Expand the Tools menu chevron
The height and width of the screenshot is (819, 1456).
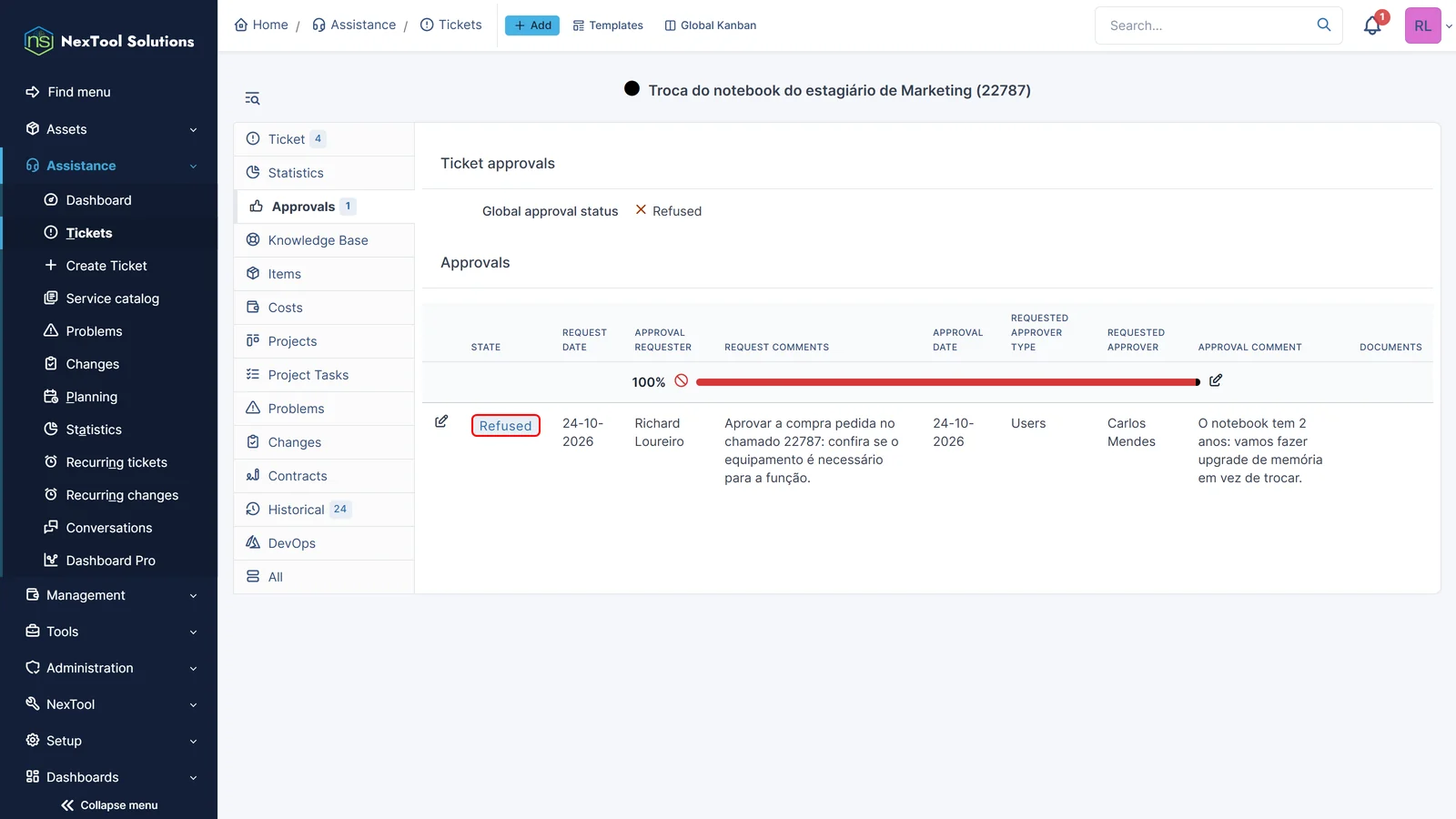pos(193,632)
